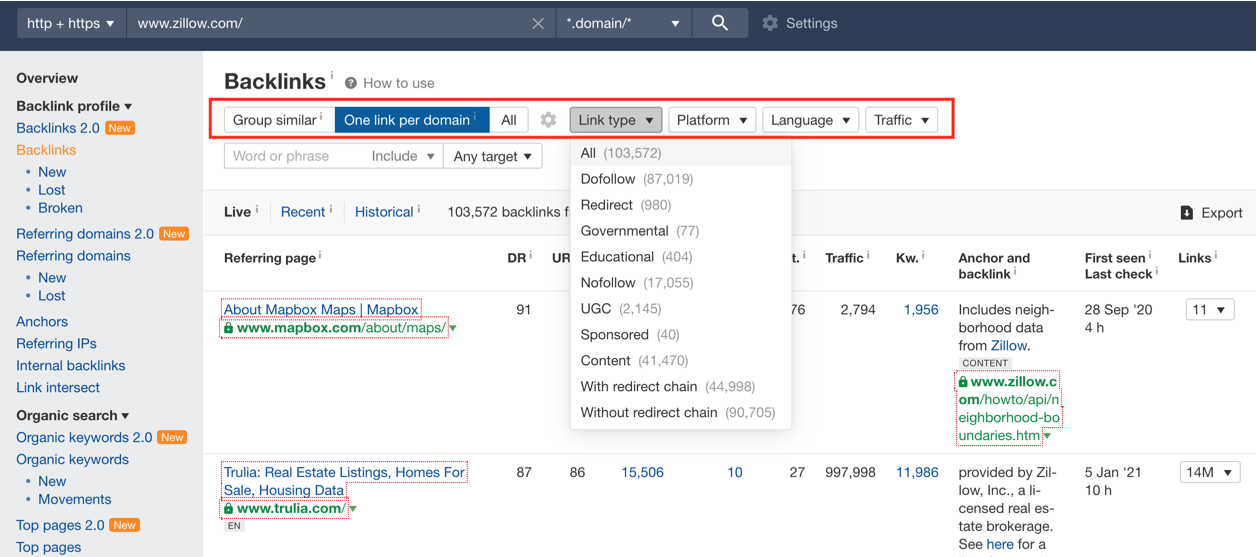Open the Trulia Real Estate Listings link
This screenshot has height=557, width=1257.
[344, 481]
